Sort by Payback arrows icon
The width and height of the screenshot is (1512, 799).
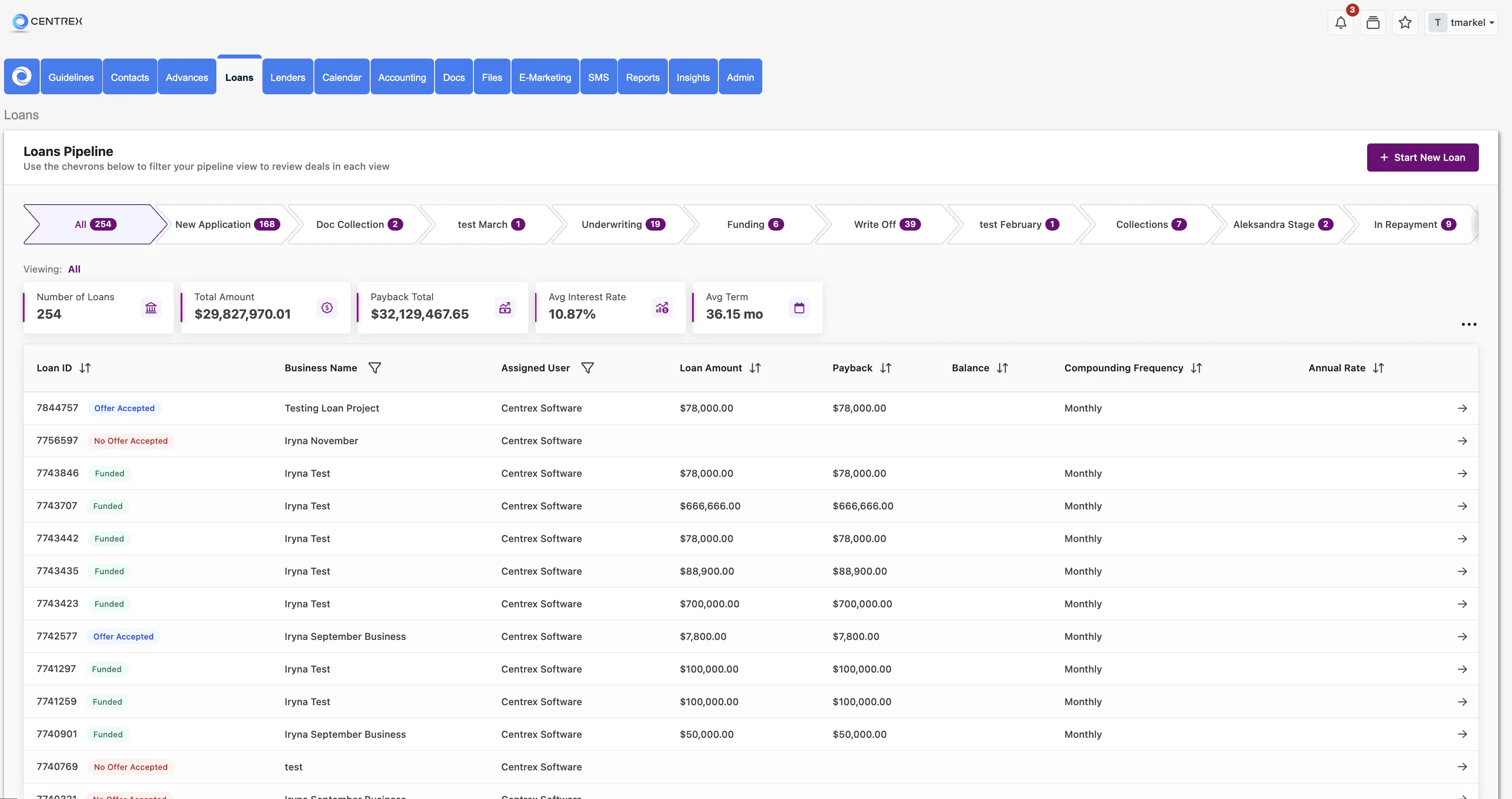point(886,368)
